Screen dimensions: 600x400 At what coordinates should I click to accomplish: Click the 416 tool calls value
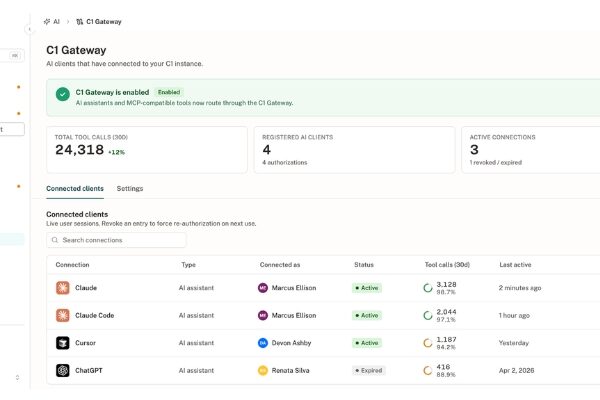point(443,367)
